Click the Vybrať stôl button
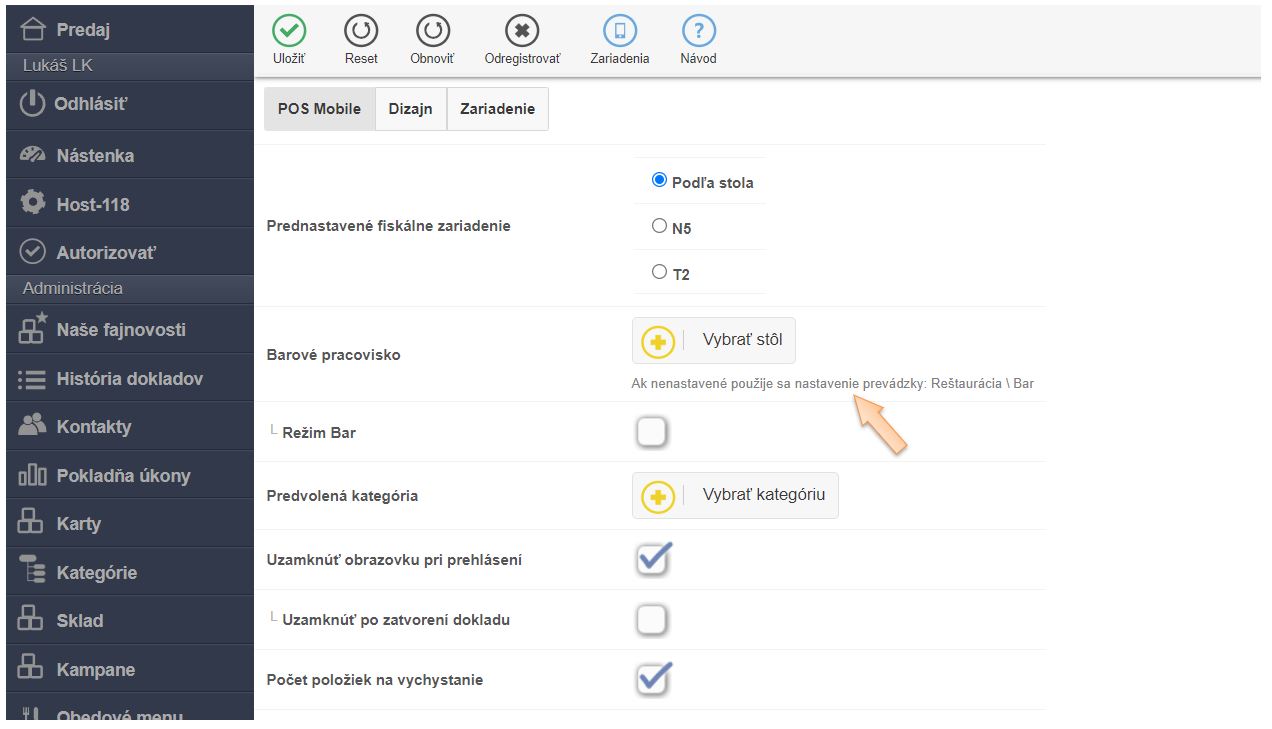Image resolution: width=1272 pixels, height=729 pixels. click(x=714, y=340)
